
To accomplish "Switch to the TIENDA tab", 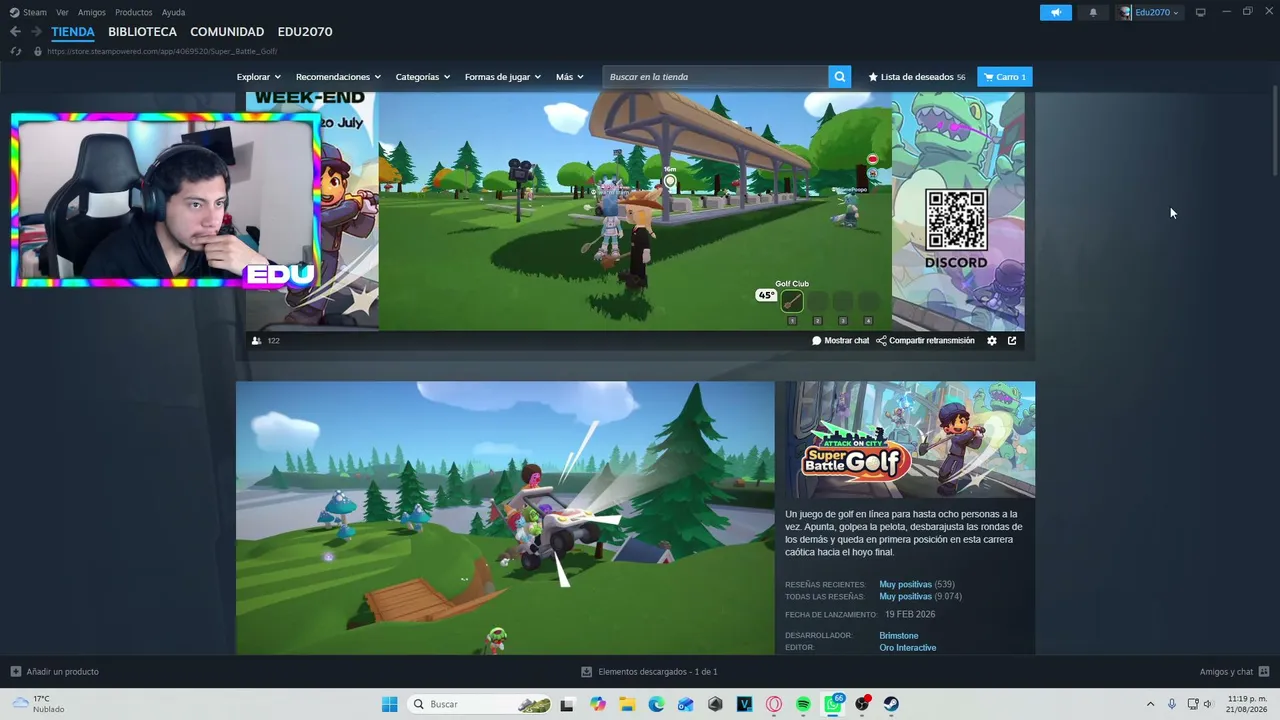I will (x=73, y=32).
